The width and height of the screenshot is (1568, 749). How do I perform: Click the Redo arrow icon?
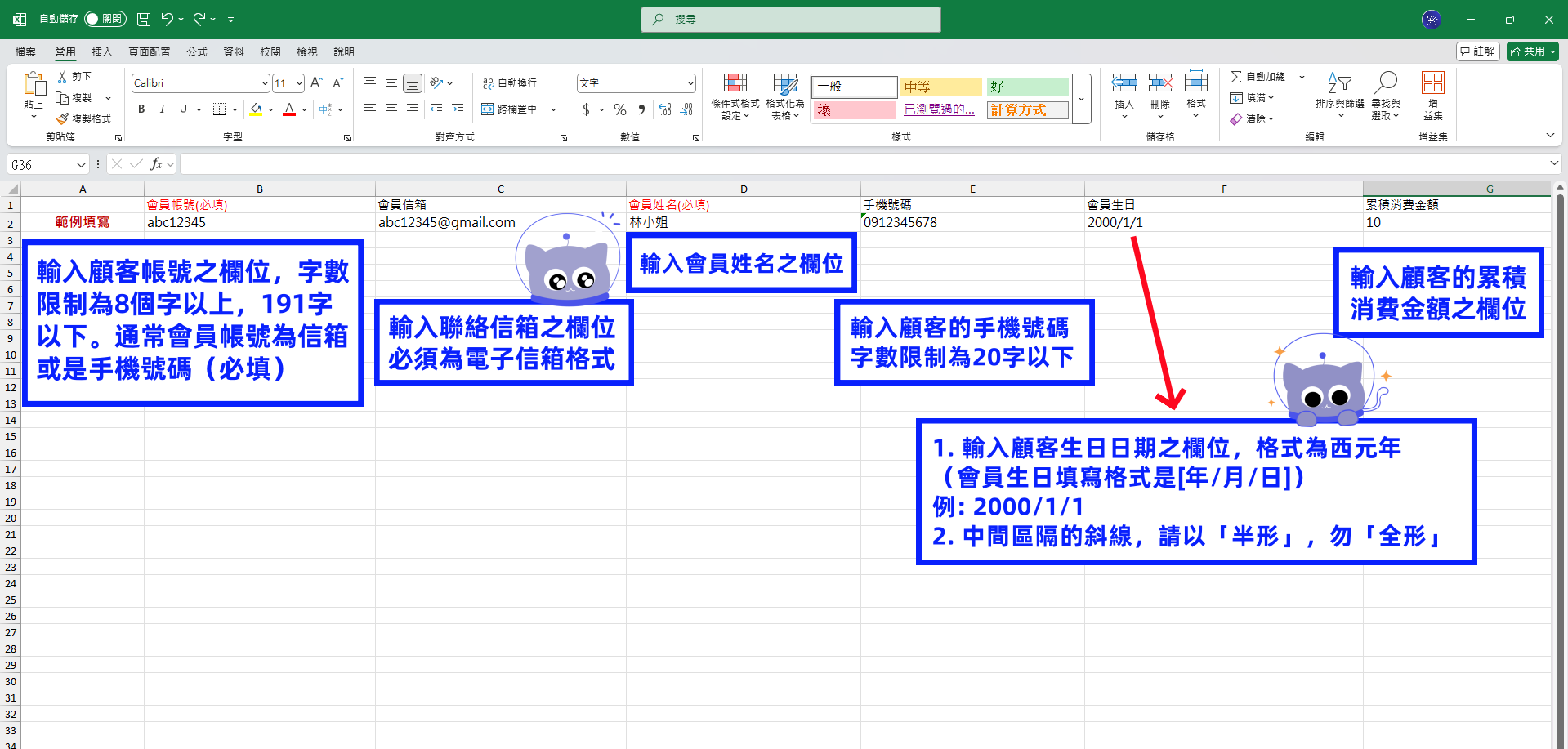coord(199,19)
